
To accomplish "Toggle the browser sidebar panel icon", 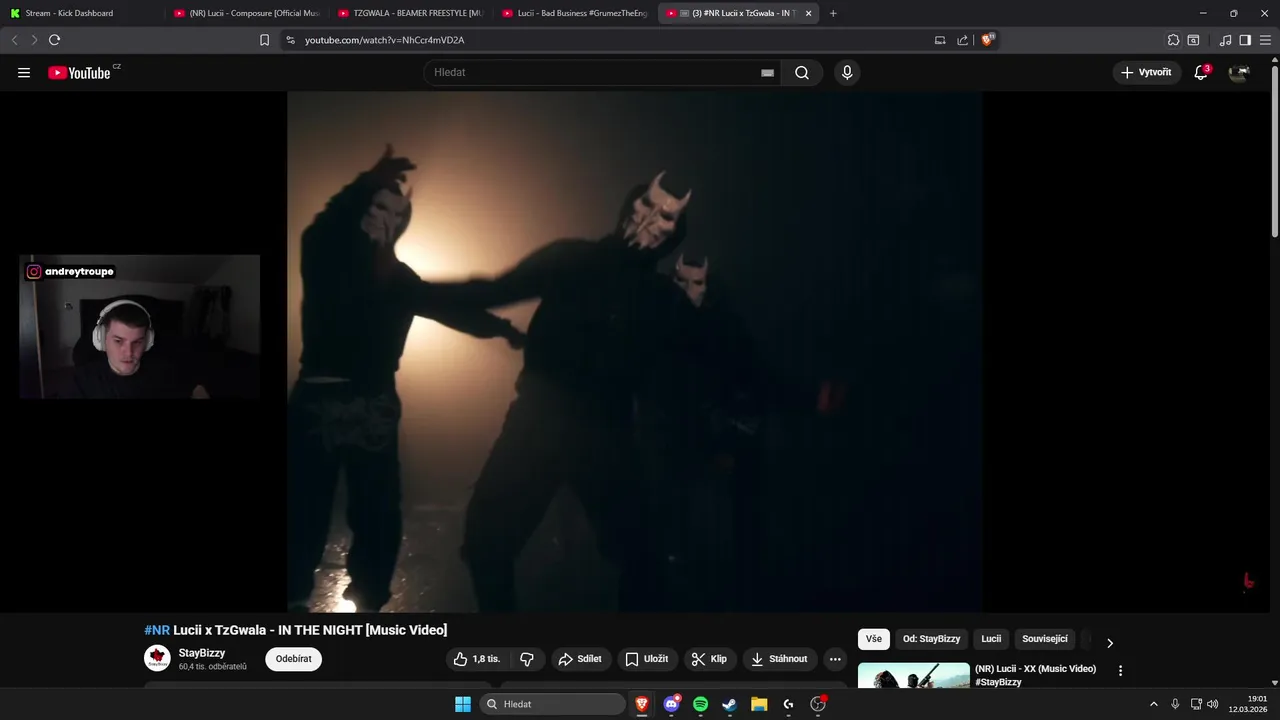I will (x=1245, y=40).
